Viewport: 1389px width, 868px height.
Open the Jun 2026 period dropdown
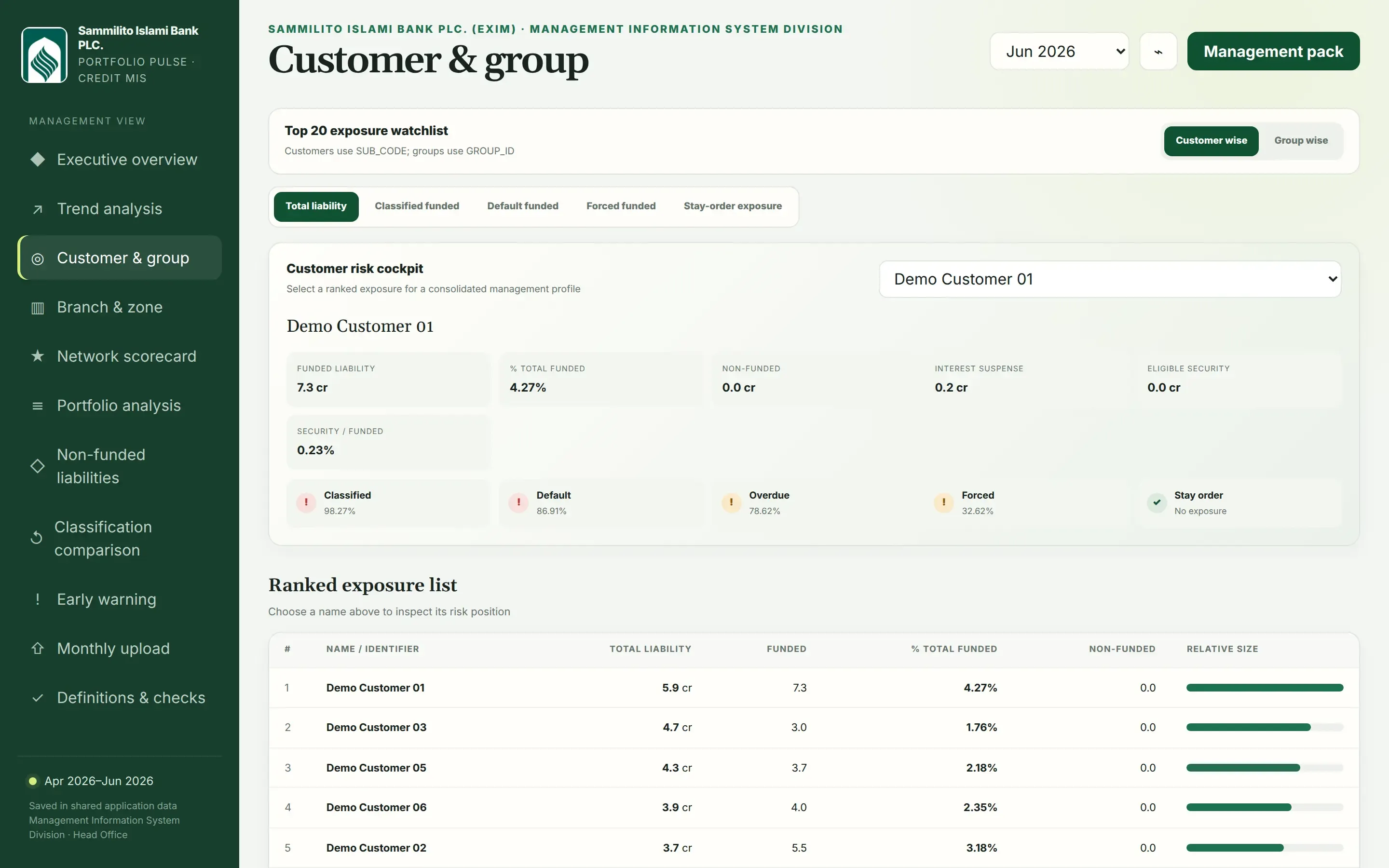click(x=1060, y=52)
